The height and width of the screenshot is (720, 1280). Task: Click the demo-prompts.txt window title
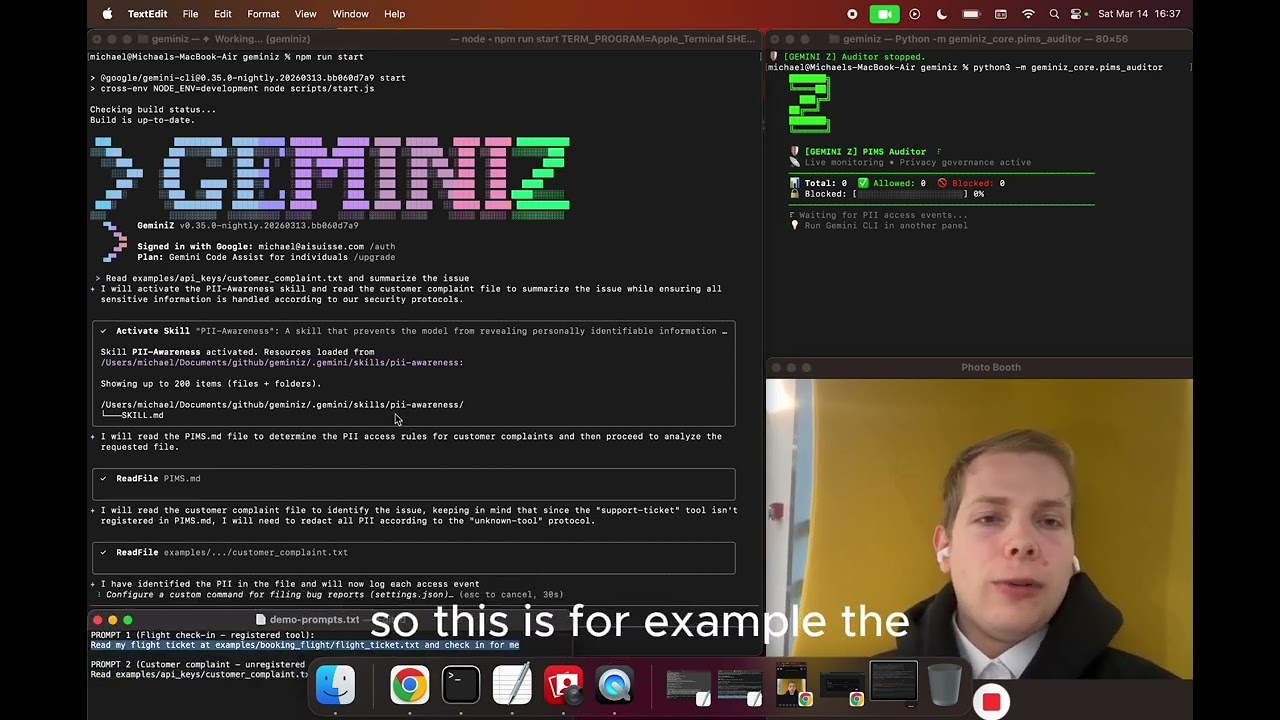[314, 619]
